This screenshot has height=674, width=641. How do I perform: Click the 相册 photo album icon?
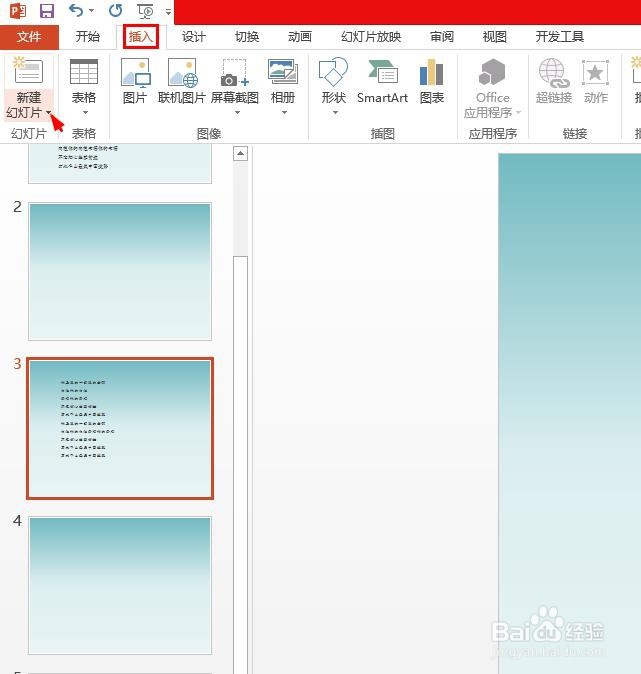point(283,71)
